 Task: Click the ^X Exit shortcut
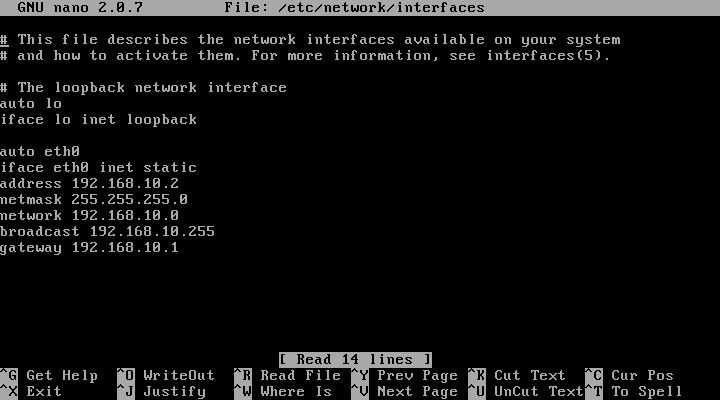tap(31, 392)
